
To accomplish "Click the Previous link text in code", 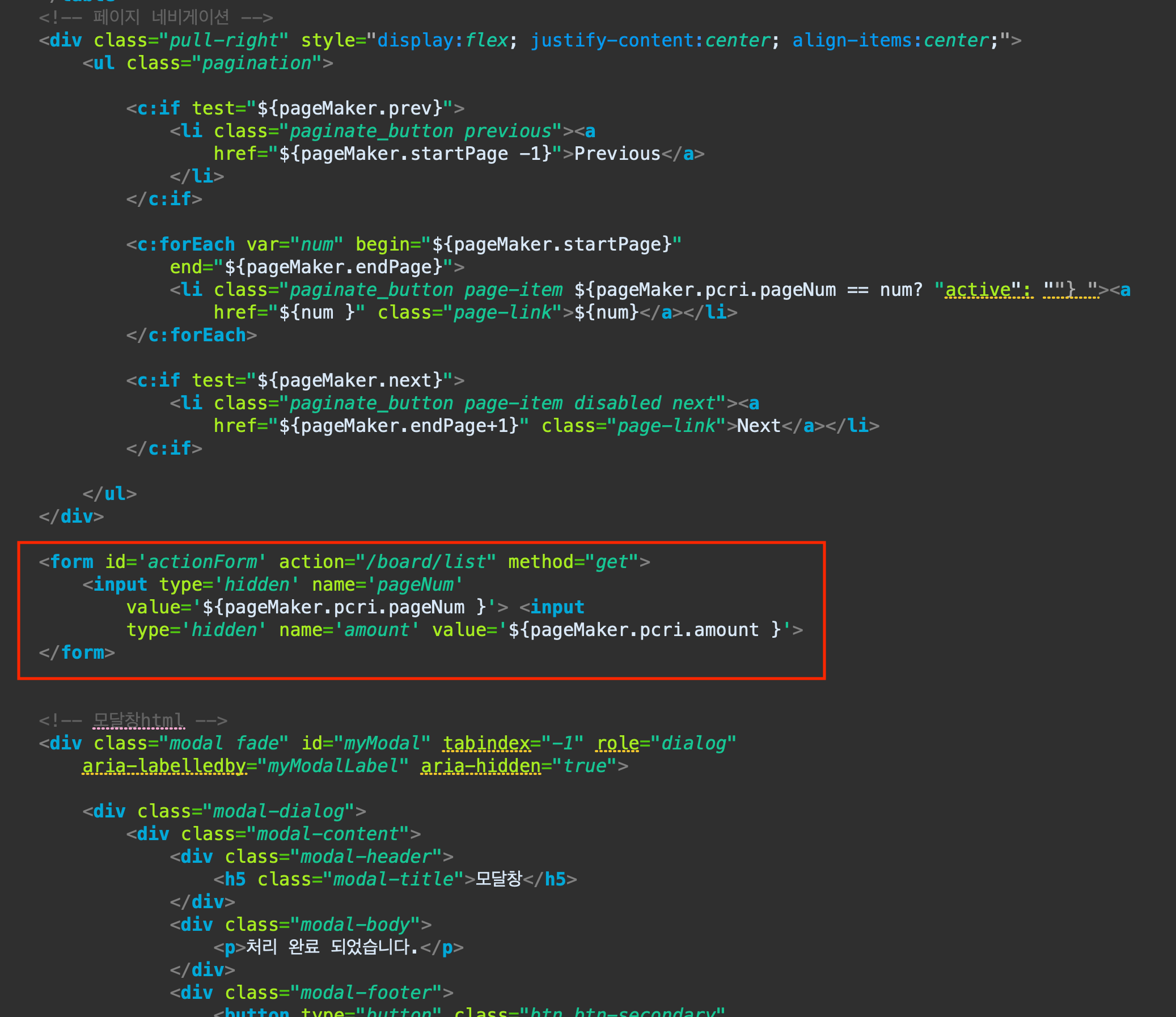I will (617, 154).
